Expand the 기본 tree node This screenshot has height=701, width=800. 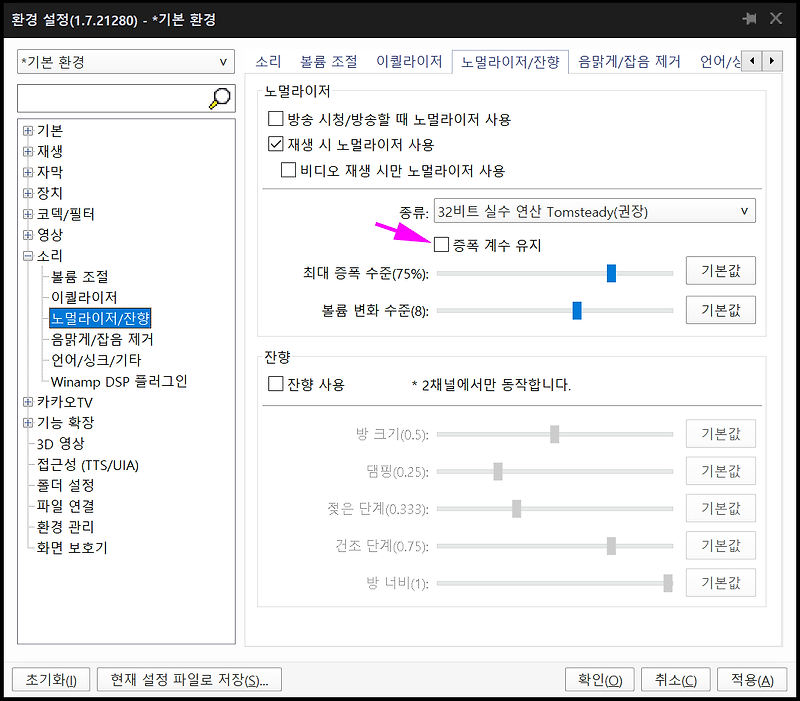coord(28,131)
